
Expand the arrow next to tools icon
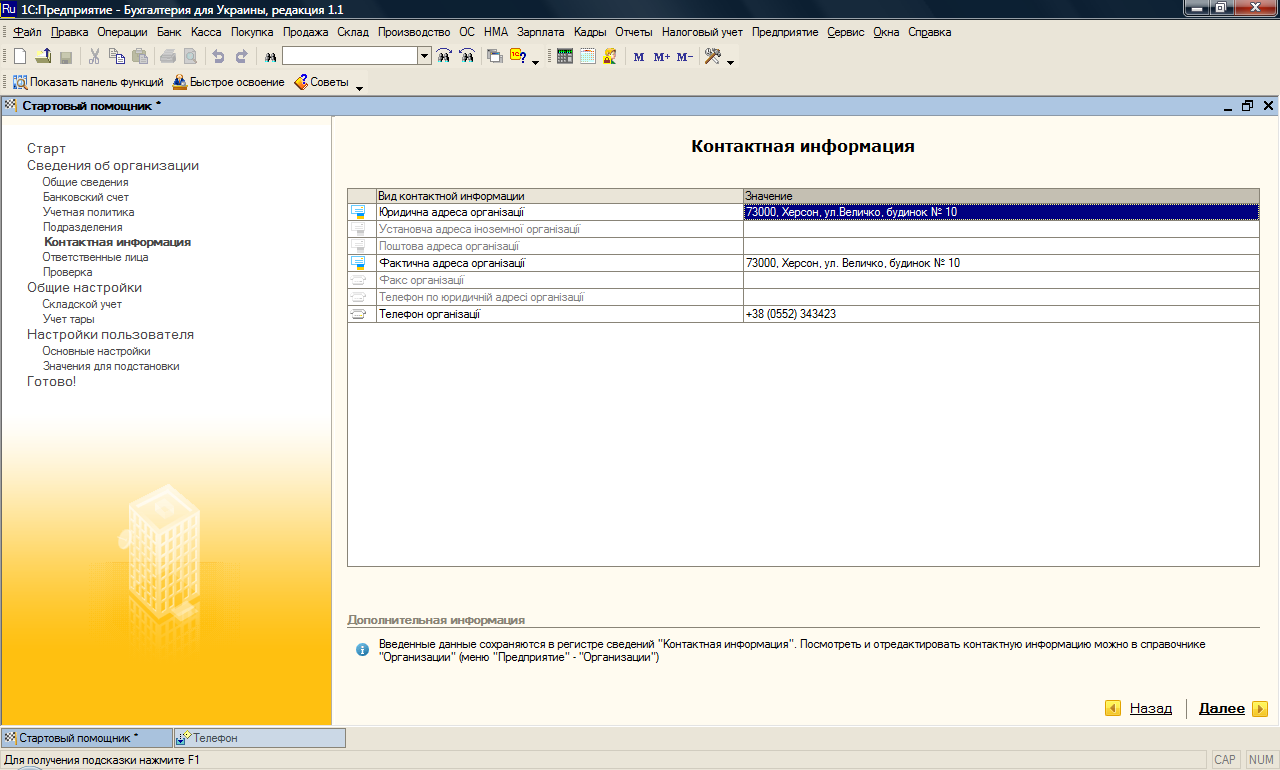click(x=730, y=62)
